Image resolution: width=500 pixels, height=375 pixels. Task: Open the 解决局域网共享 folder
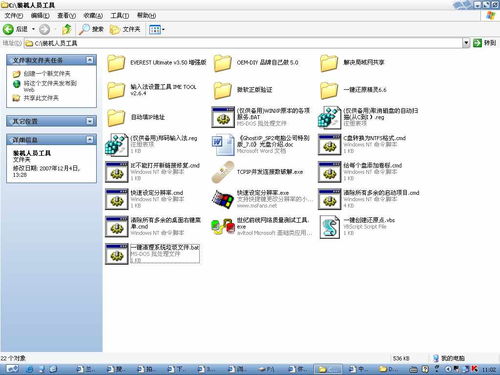pyautogui.click(x=329, y=63)
